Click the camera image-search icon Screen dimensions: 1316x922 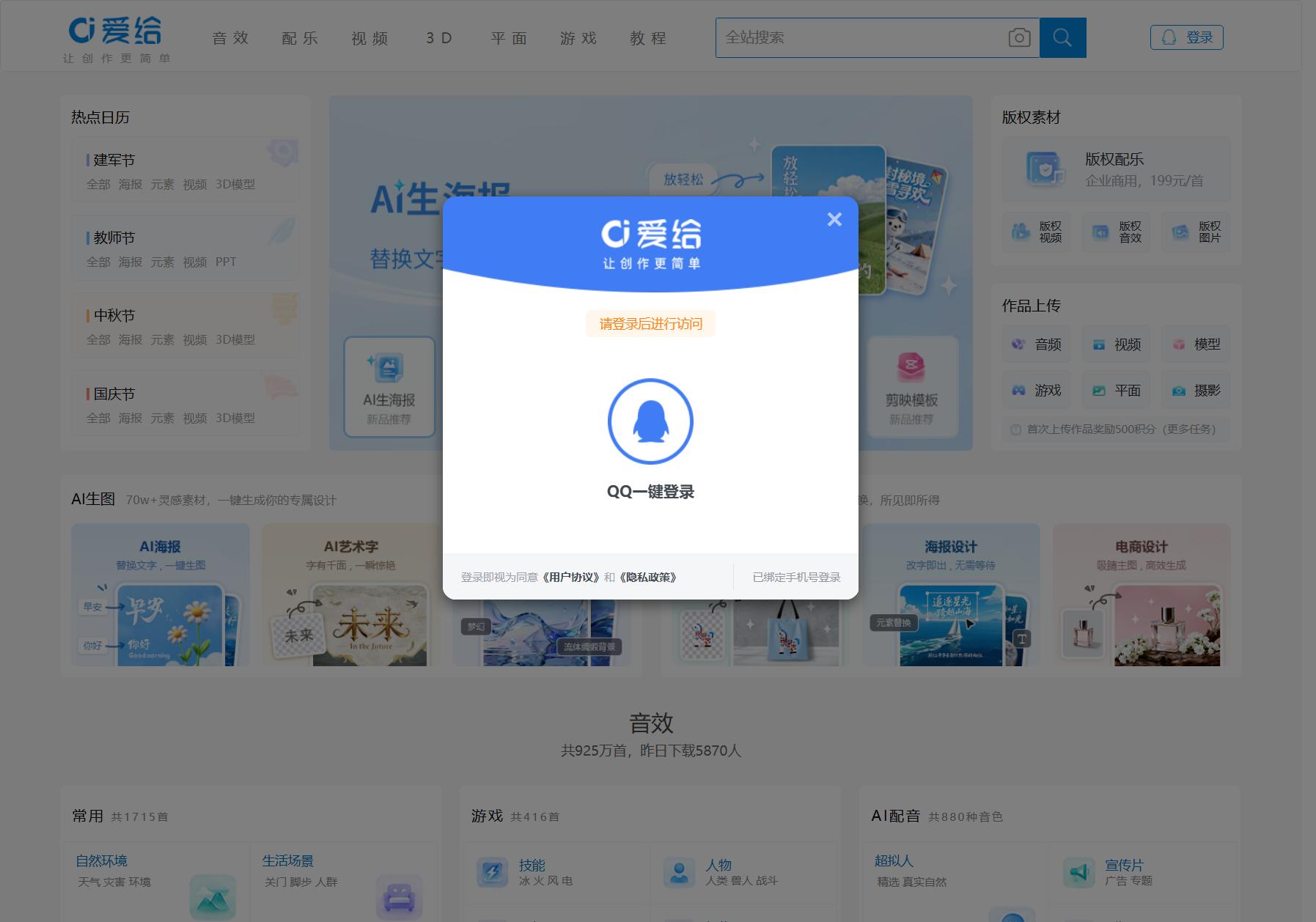coord(1019,37)
